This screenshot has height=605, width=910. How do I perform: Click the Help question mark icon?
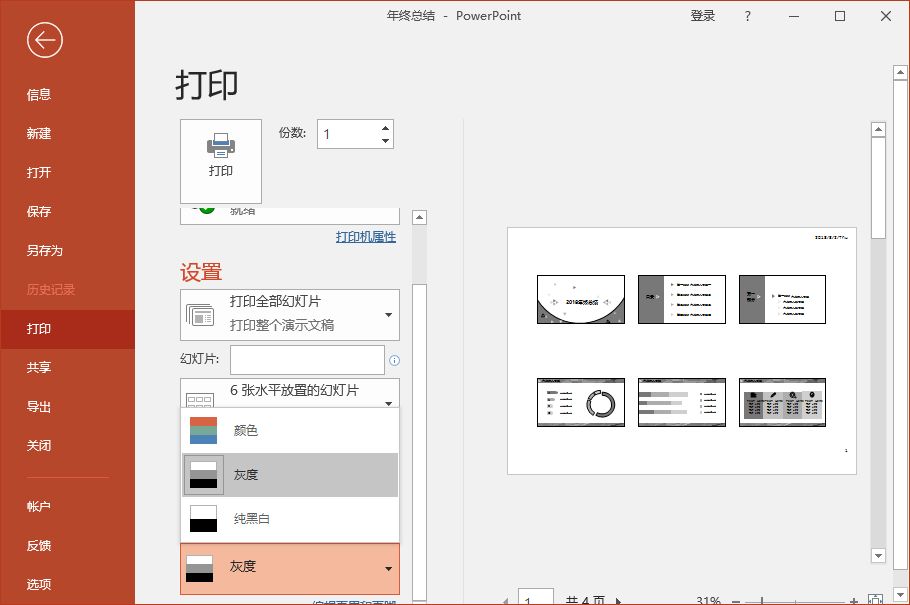pos(747,16)
